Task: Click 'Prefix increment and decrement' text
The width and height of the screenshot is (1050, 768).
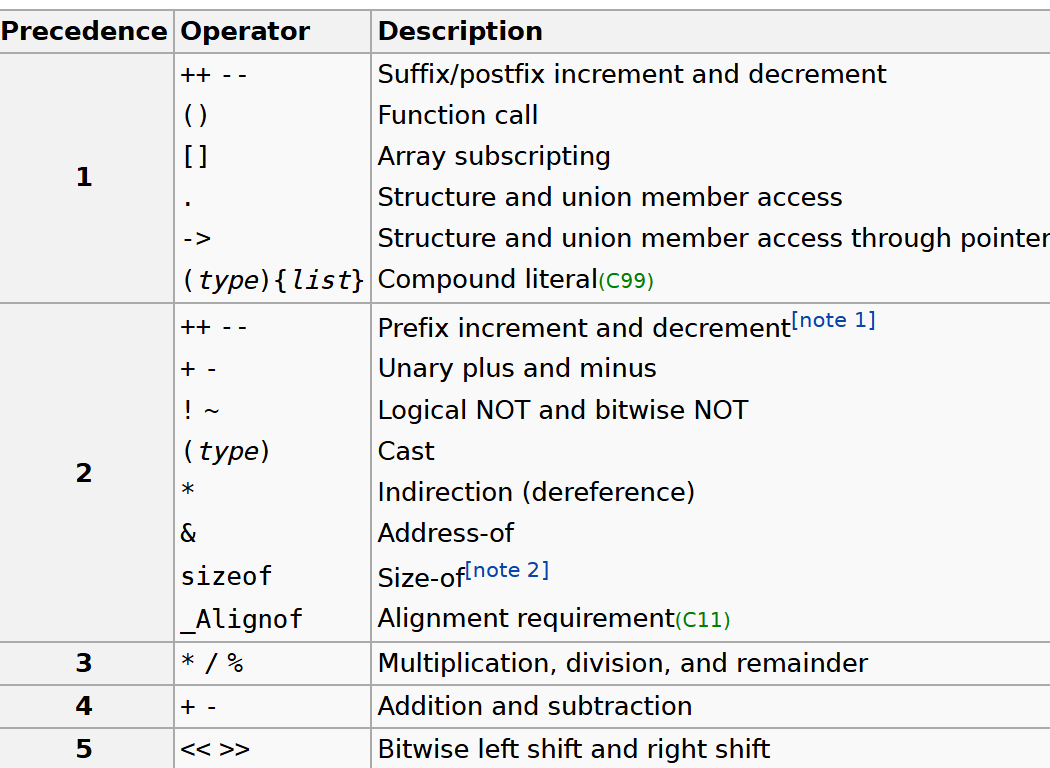Action: (584, 328)
